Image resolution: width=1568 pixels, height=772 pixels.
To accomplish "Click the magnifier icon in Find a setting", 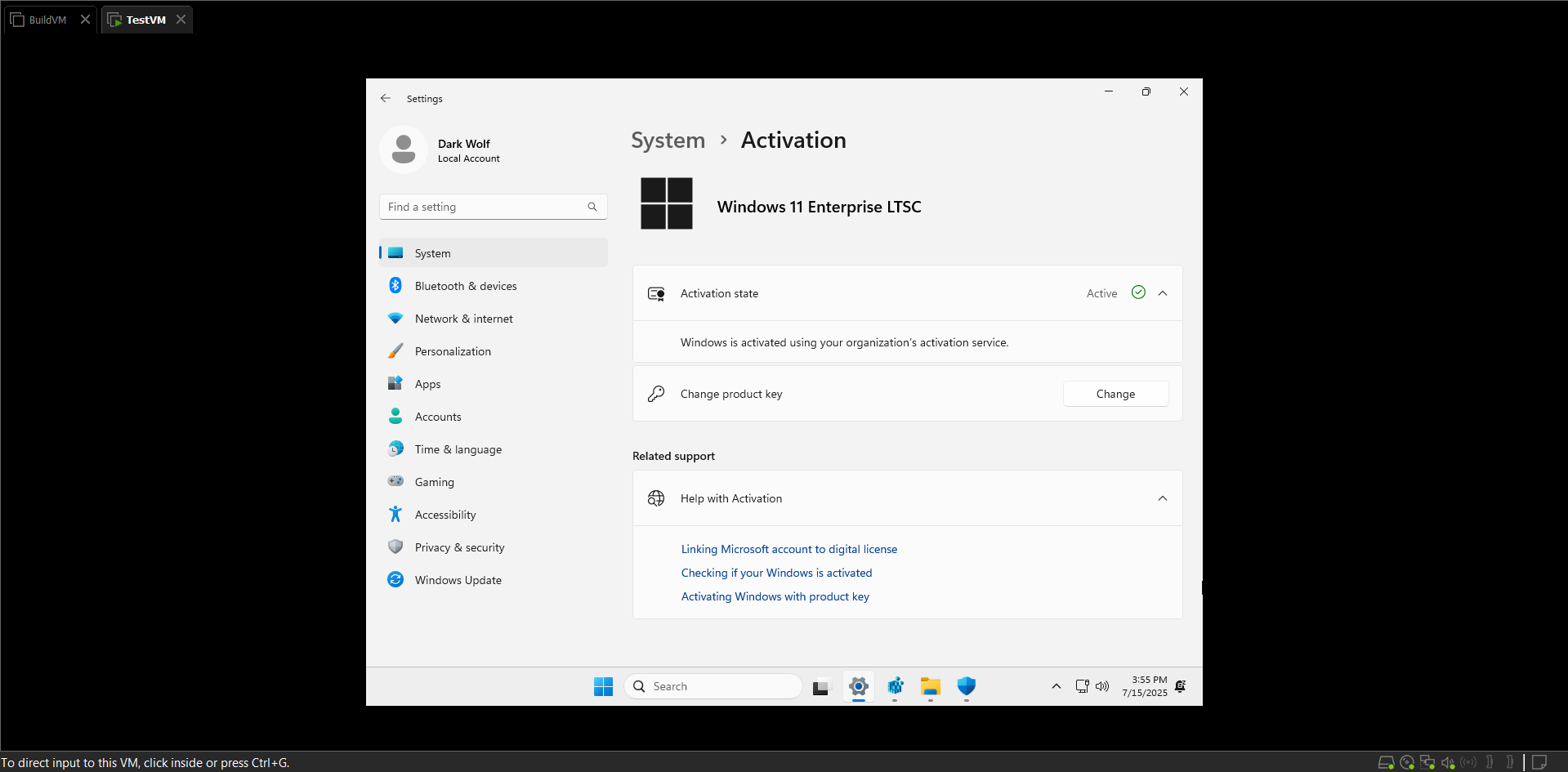I will point(592,207).
